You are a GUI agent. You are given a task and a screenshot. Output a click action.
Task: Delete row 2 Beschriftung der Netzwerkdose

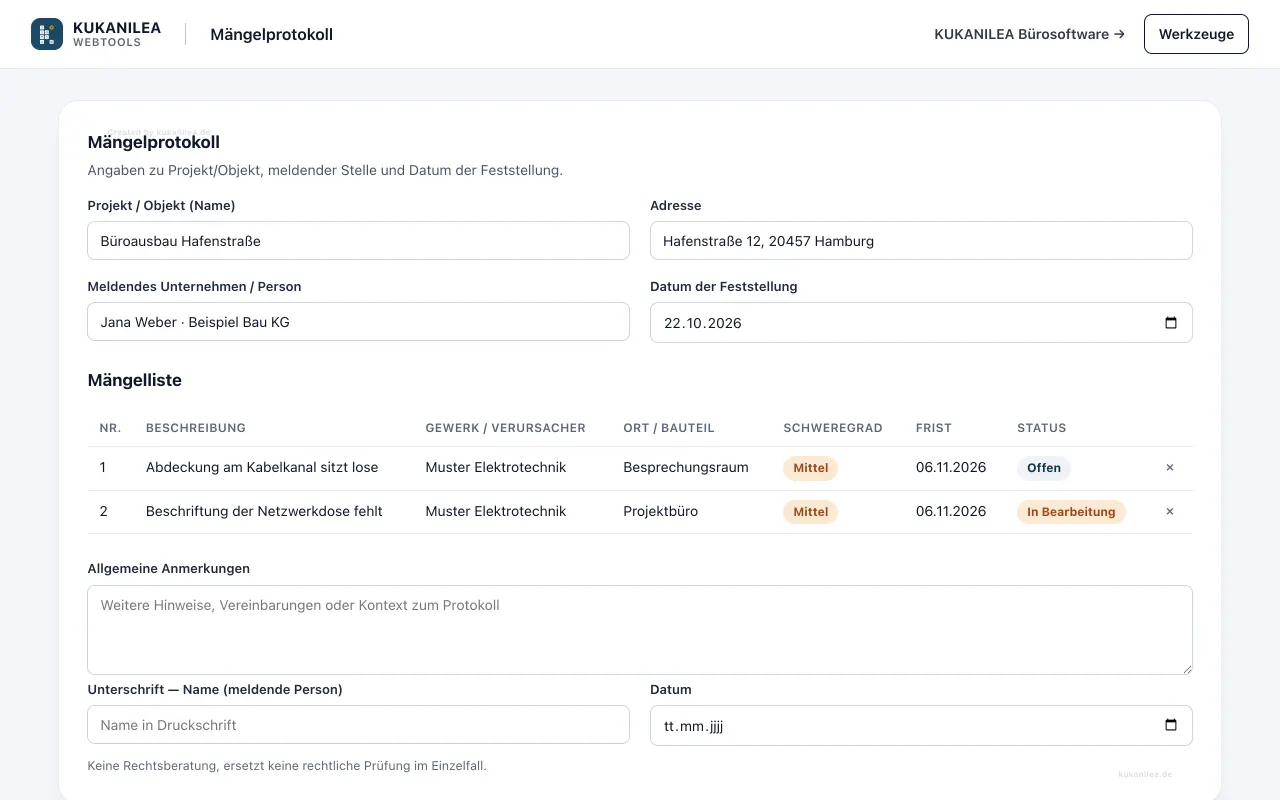coord(1170,512)
